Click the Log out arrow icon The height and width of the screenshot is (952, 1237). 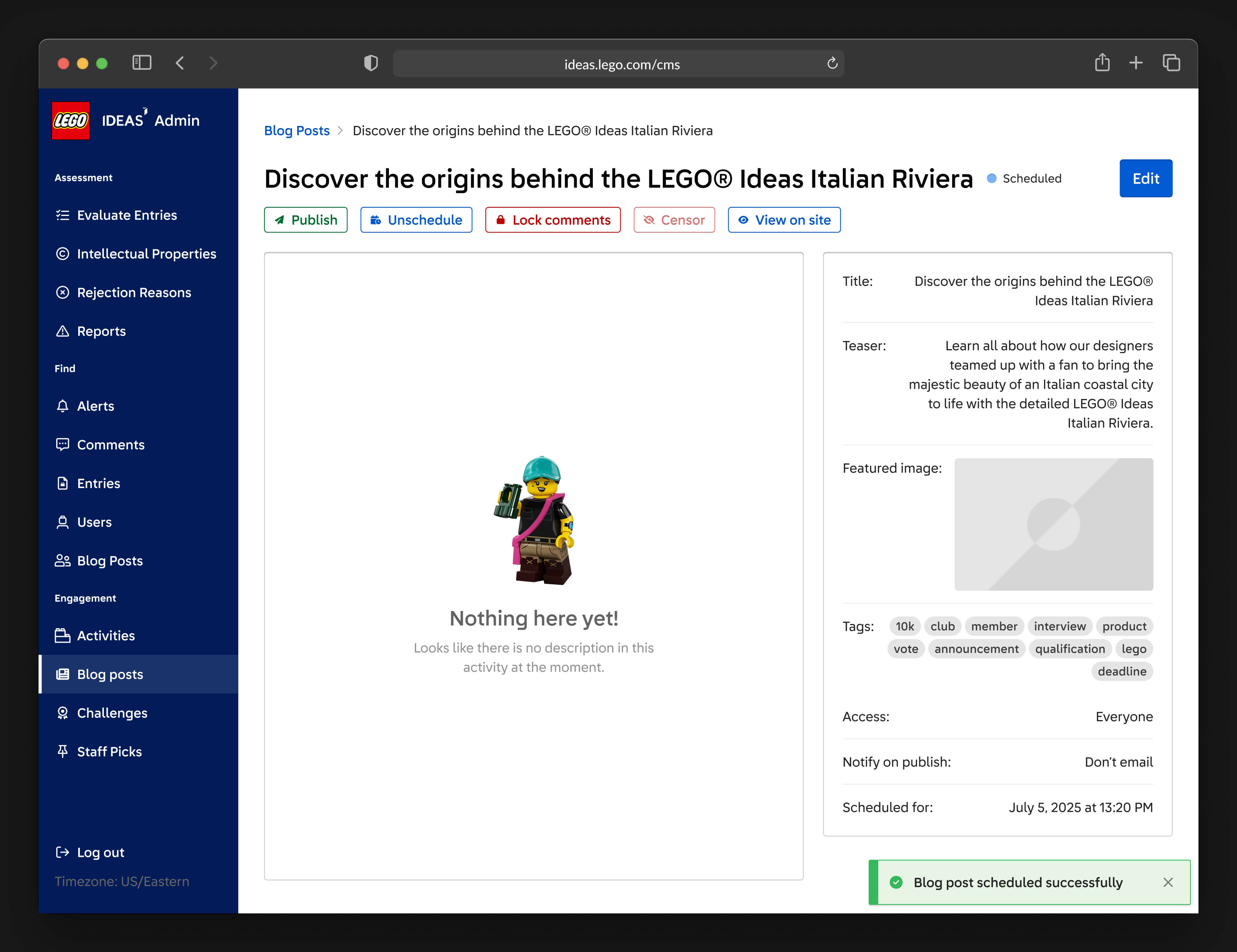click(x=63, y=852)
